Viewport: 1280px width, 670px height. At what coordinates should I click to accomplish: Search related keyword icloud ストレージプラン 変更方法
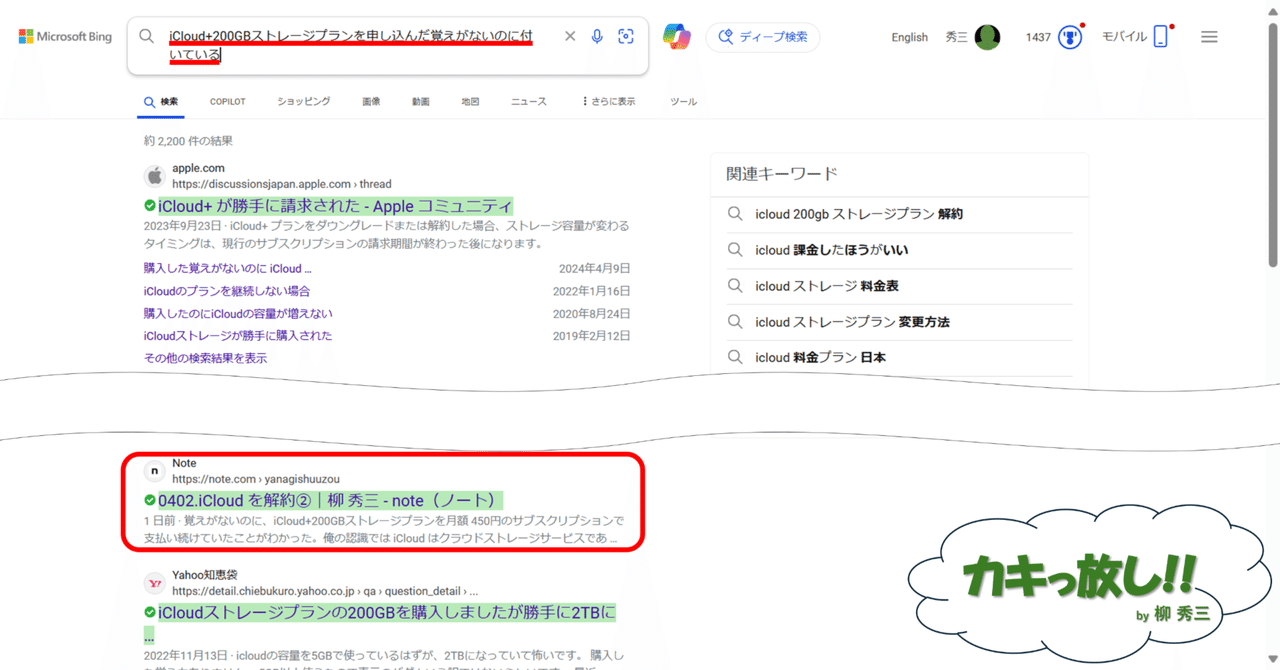coord(852,322)
